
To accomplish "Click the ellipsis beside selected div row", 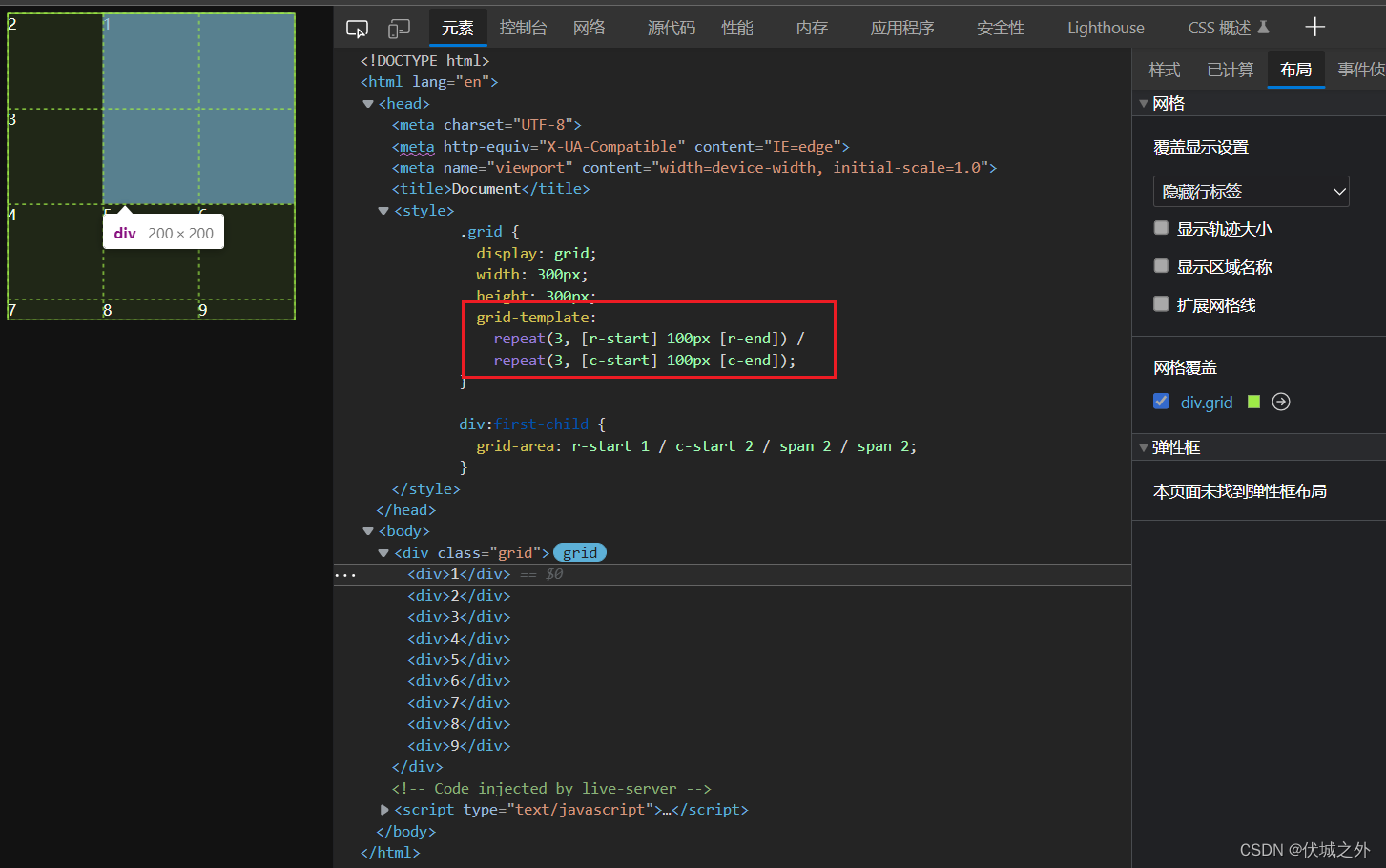I will pyautogui.click(x=345, y=575).
